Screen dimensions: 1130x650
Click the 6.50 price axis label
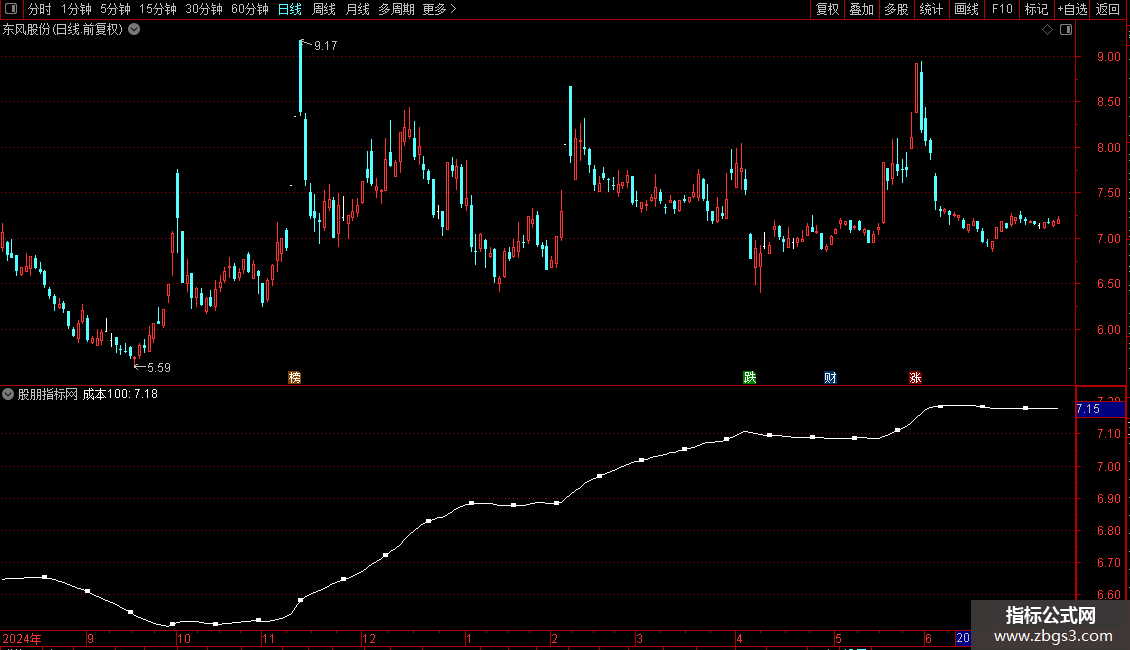pos(1108,284)
